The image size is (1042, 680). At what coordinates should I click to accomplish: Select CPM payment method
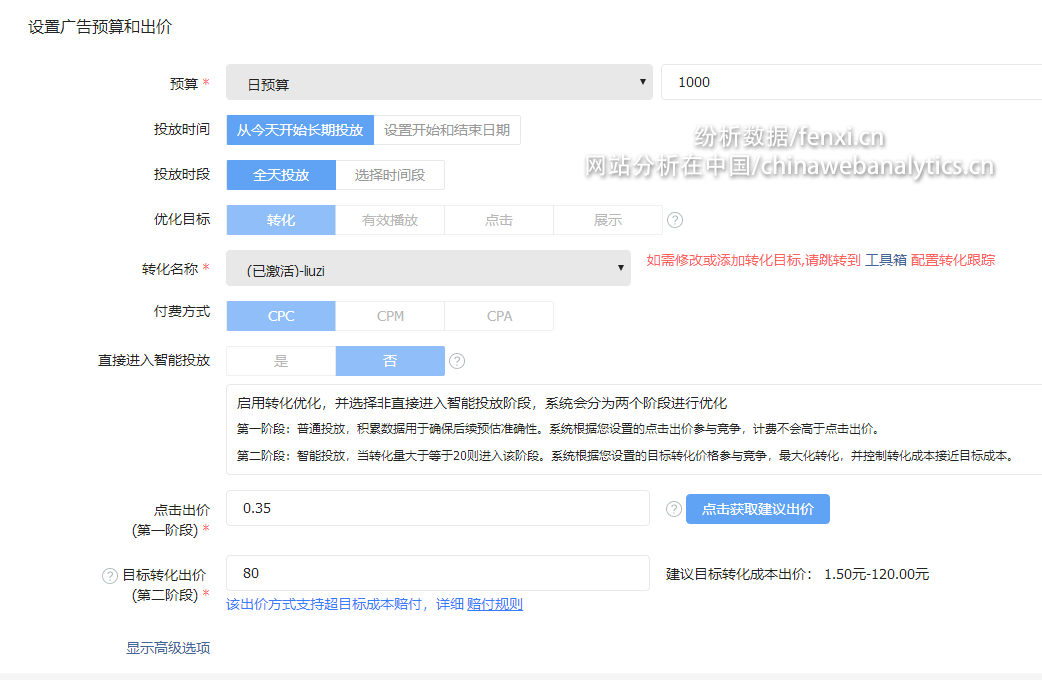(390, 316)
